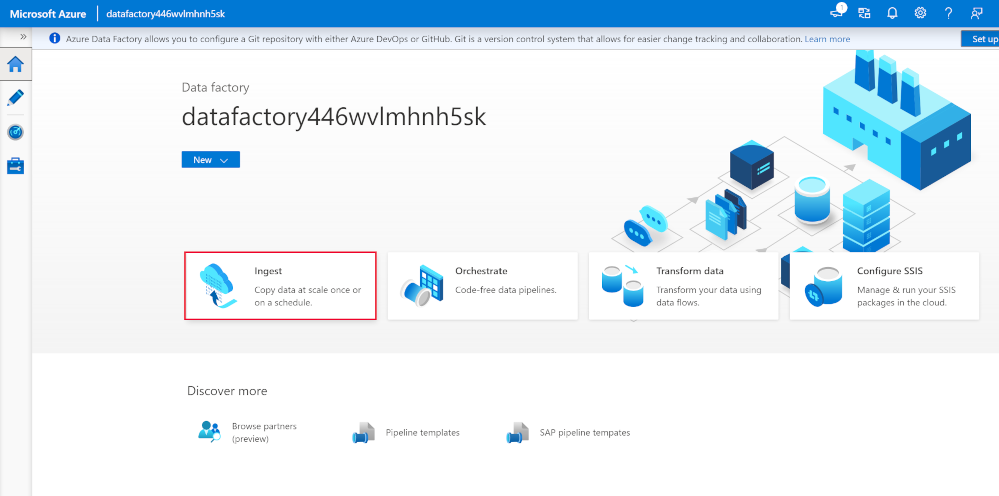Click the SAP pipeline templates icon
This screenshot has height=496, width=999.
517,433
